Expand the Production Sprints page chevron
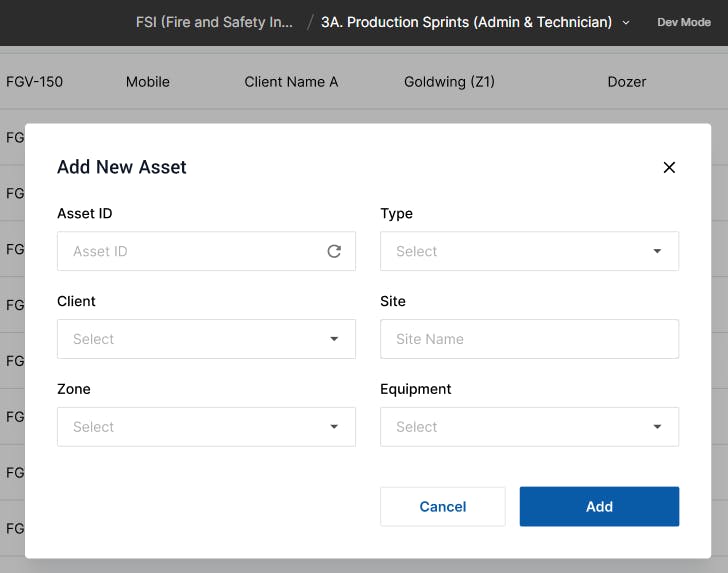The width and height of the screenshot is (728, 573). (x=627, y=22)
